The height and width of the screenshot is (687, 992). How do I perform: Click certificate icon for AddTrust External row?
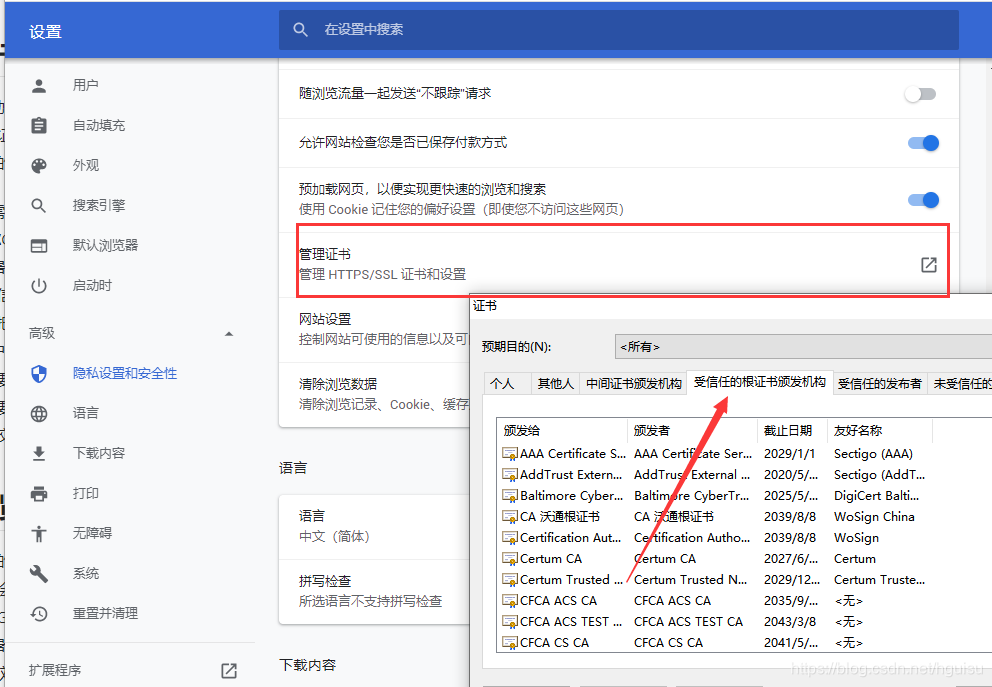click(x=509, y=474)
